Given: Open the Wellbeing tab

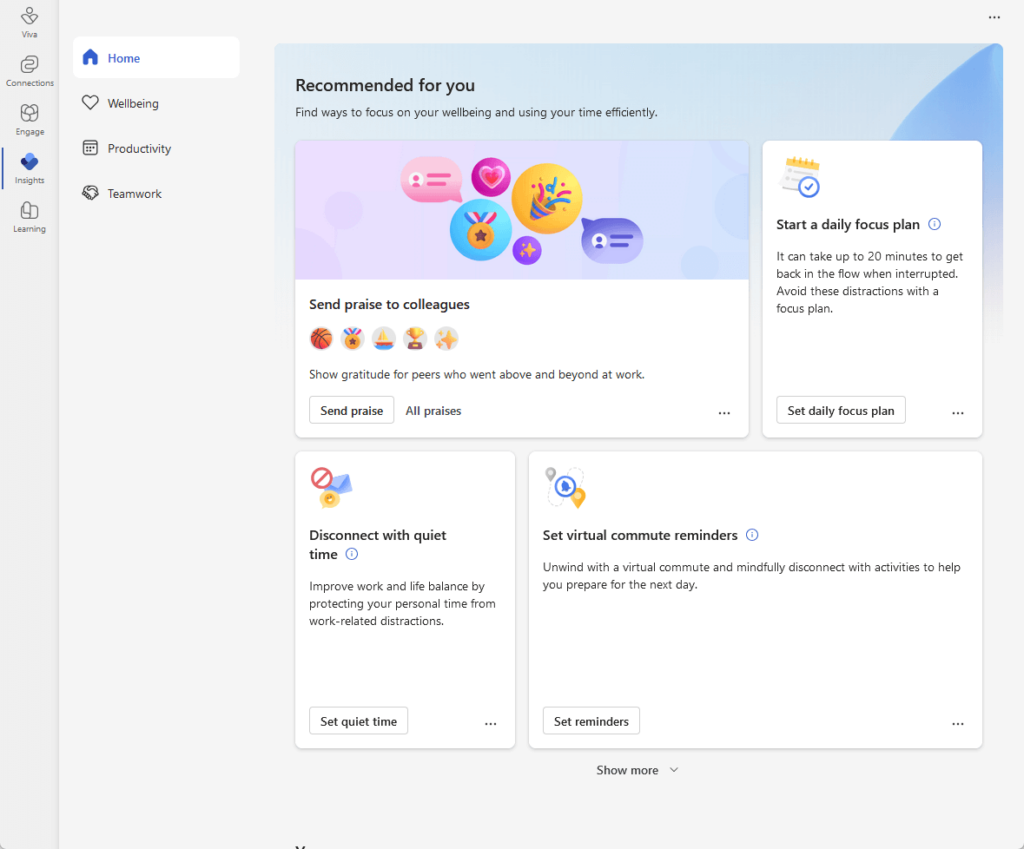Looking at the screenshot, I should [156, 103].
